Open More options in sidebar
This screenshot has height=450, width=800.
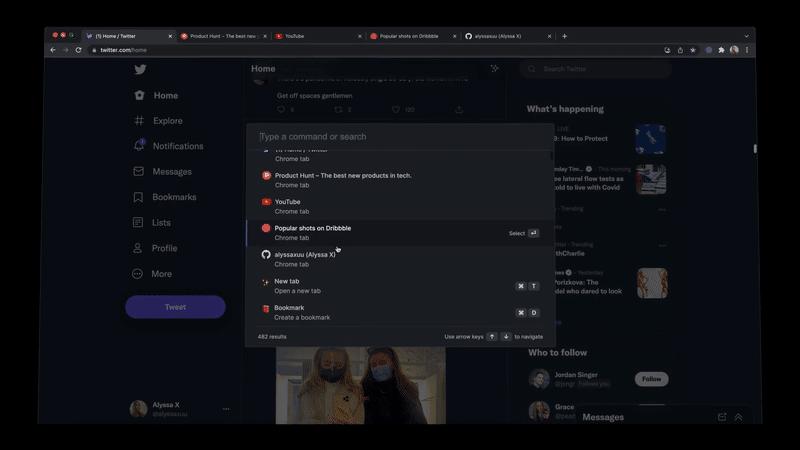tap(153, 273)
